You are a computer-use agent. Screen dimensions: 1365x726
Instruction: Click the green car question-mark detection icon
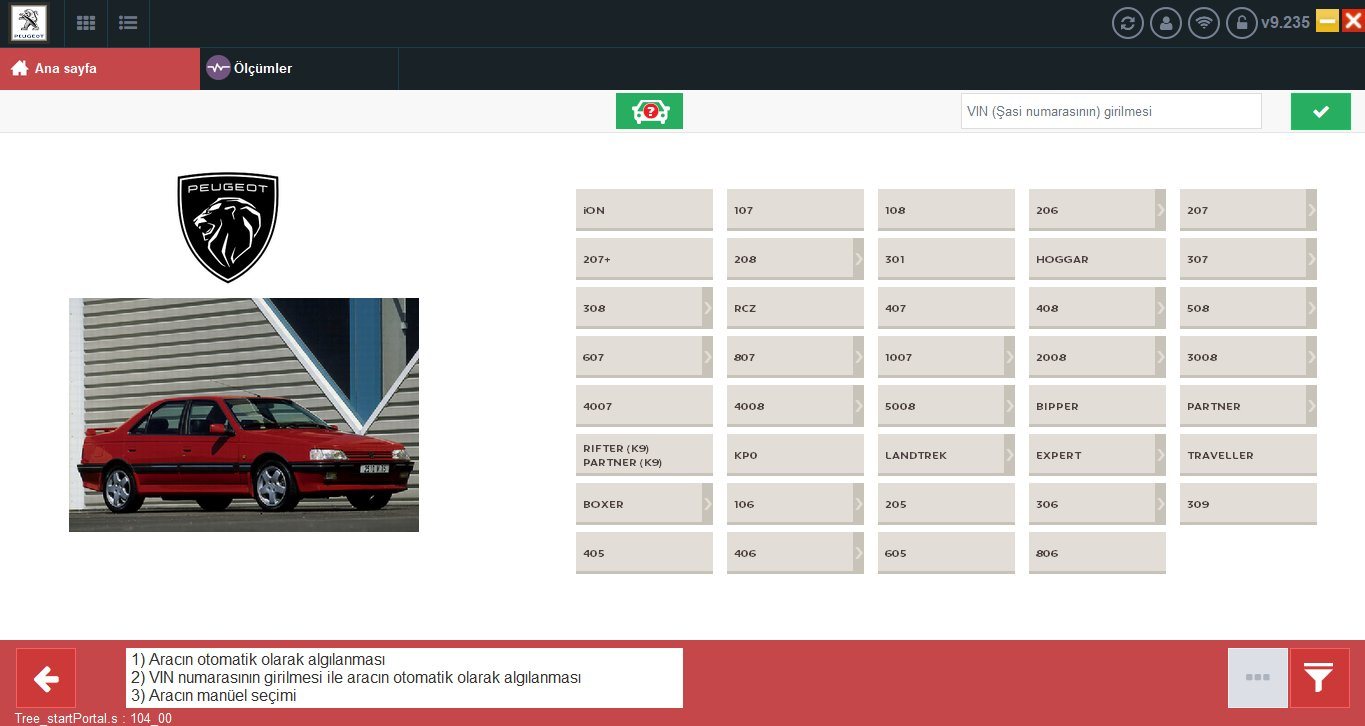coord(649,111)
